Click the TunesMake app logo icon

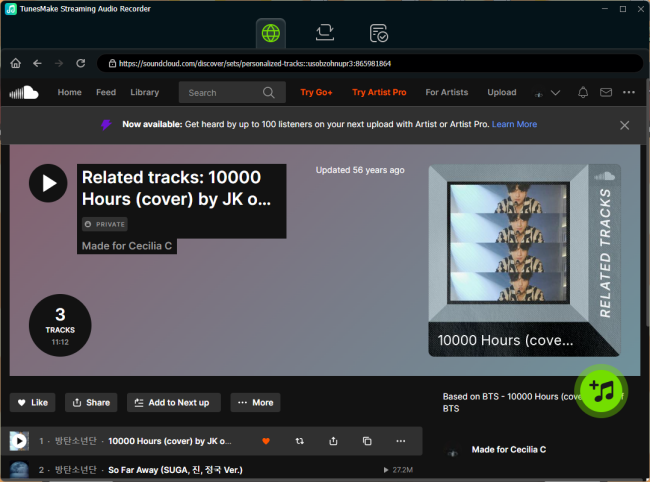[10, 9]
